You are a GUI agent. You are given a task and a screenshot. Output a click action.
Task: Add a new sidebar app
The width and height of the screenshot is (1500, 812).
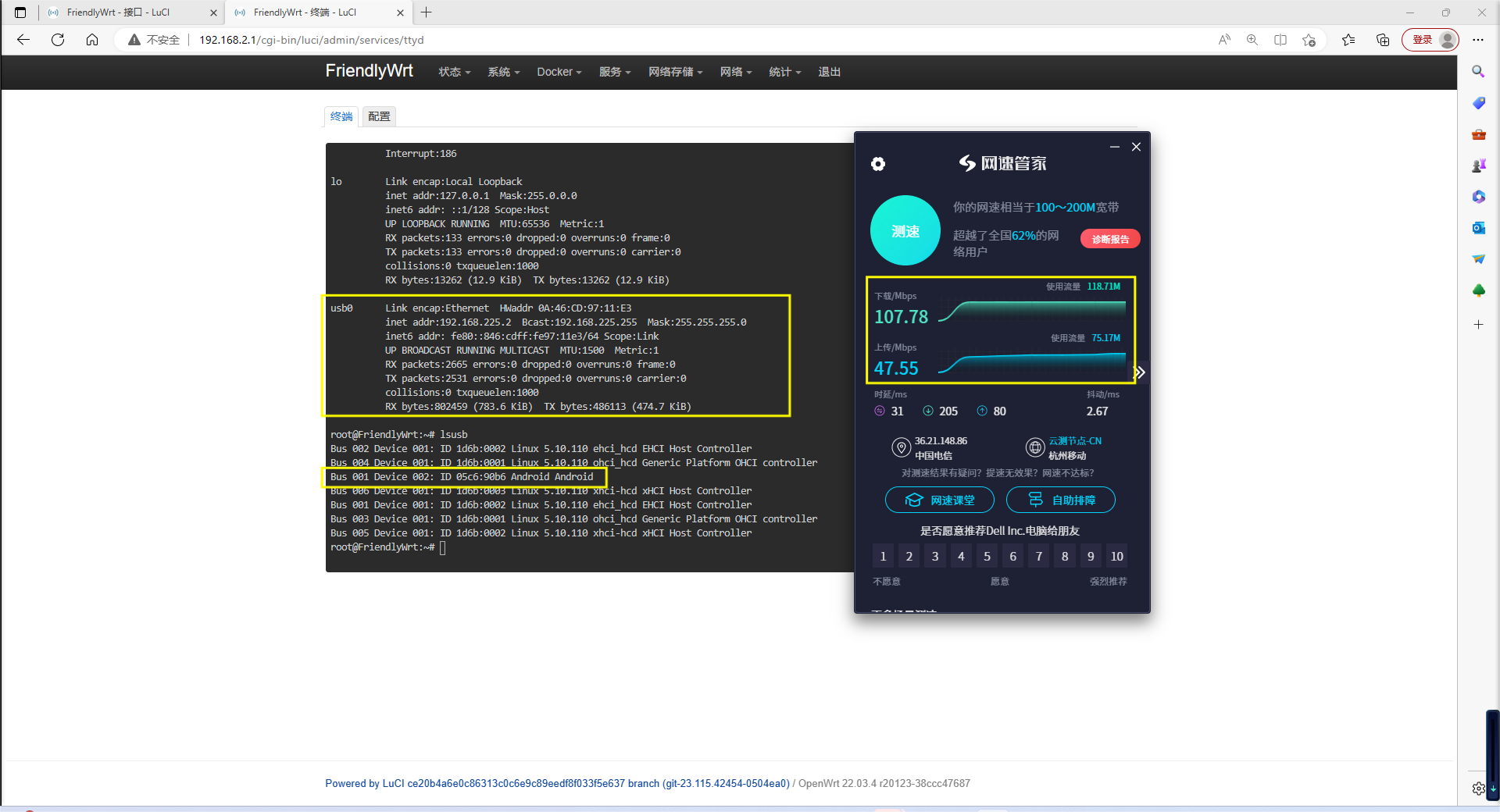click(1478, 325)
